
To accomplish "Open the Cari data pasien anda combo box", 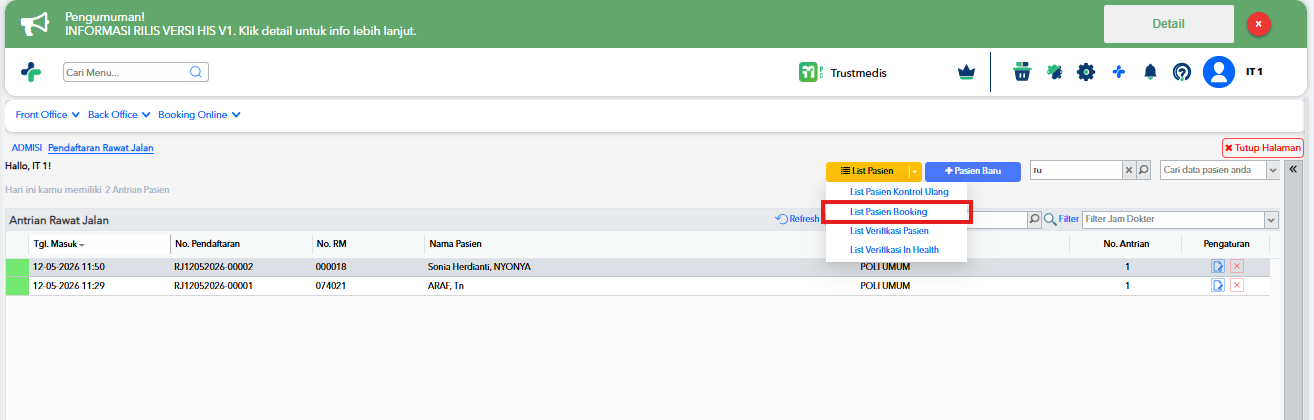I will [x=1220, y=170].
